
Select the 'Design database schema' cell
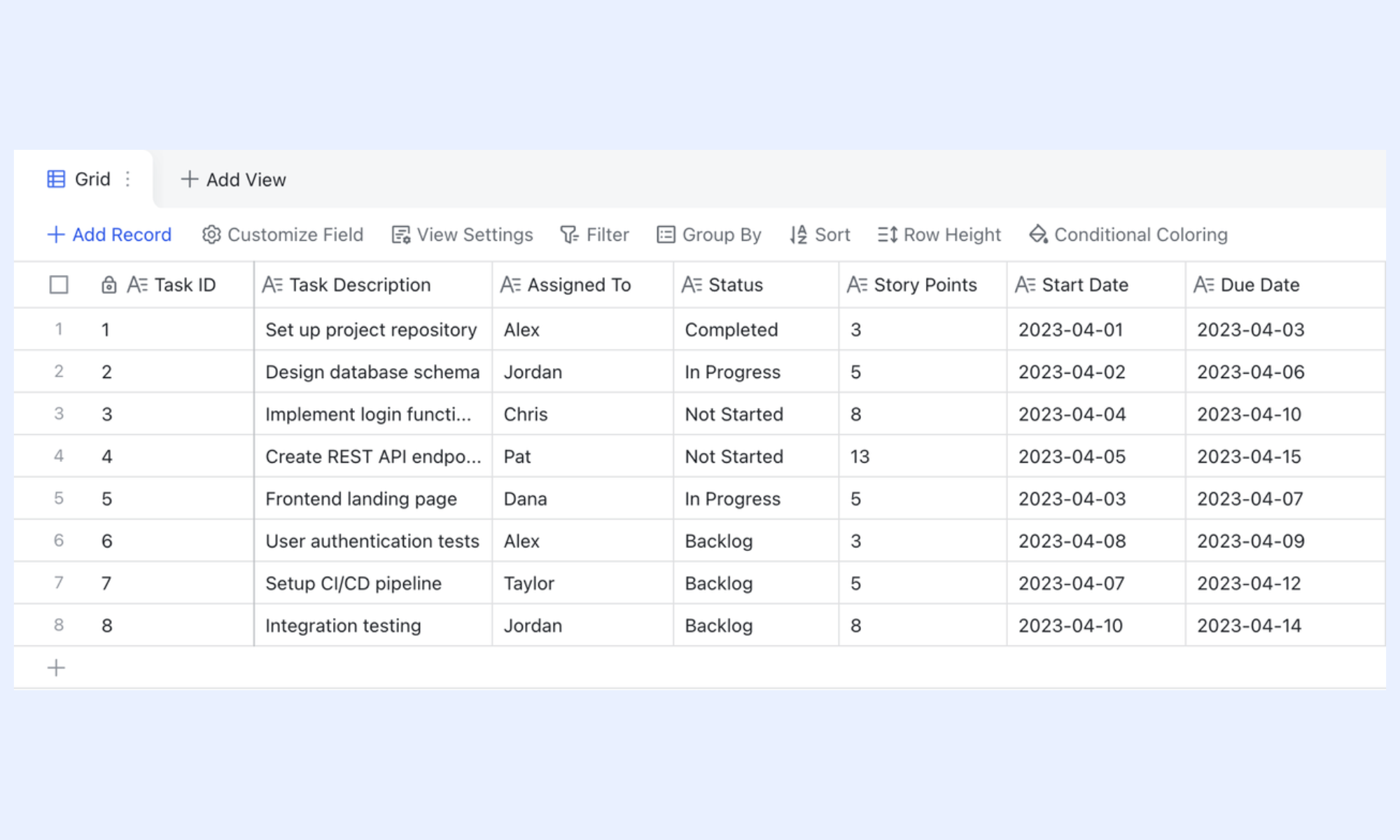click(x=373, y=372)
